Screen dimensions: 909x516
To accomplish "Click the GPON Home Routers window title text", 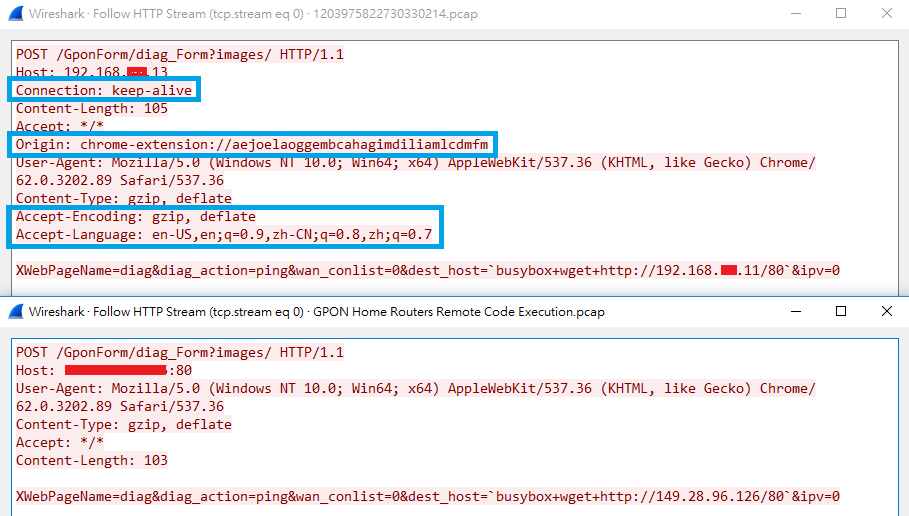I will tap(317, 312).
